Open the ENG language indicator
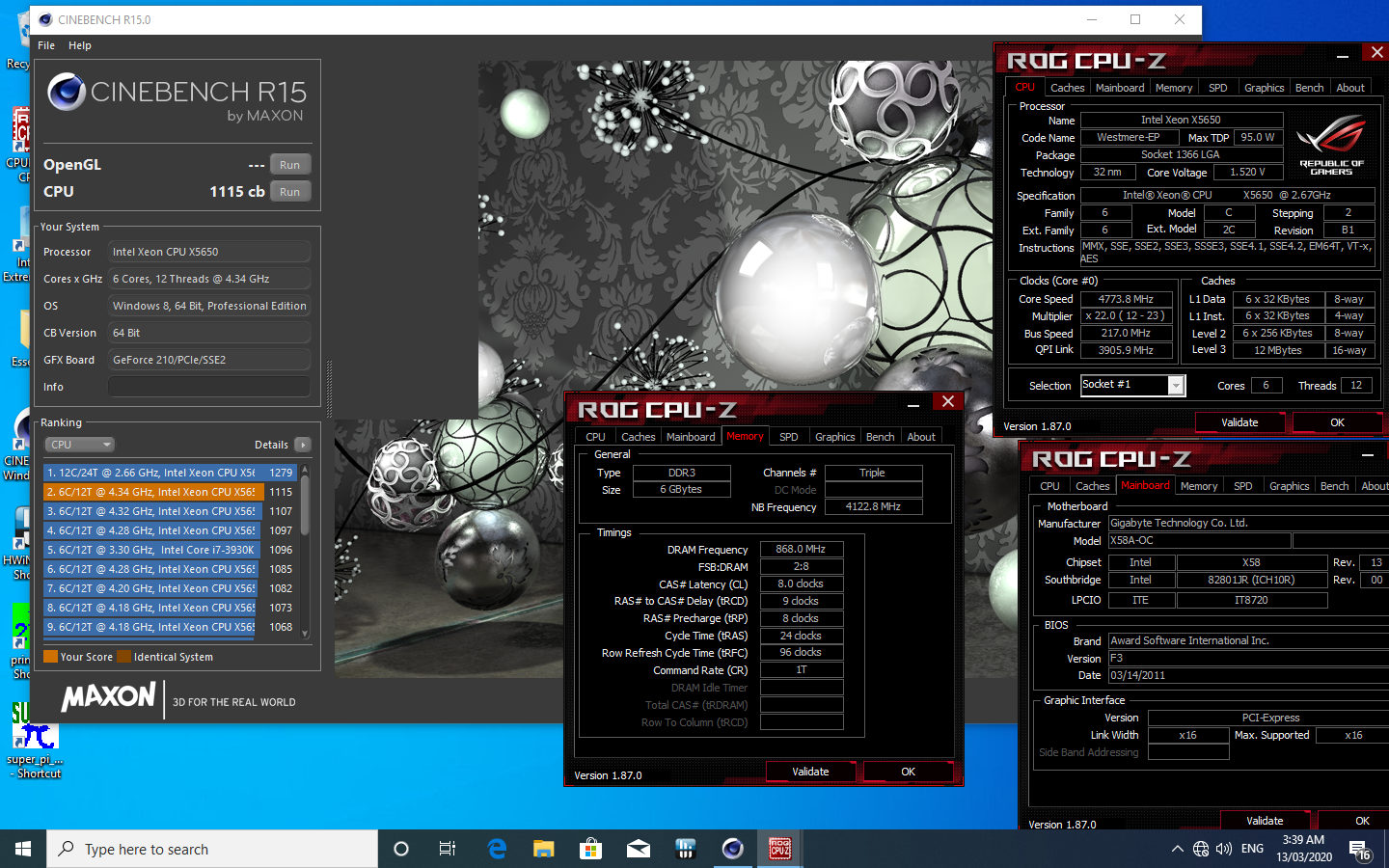The height and width of the screenshot is (868, 1389). pyautogui.click(x=1252, y=849)
